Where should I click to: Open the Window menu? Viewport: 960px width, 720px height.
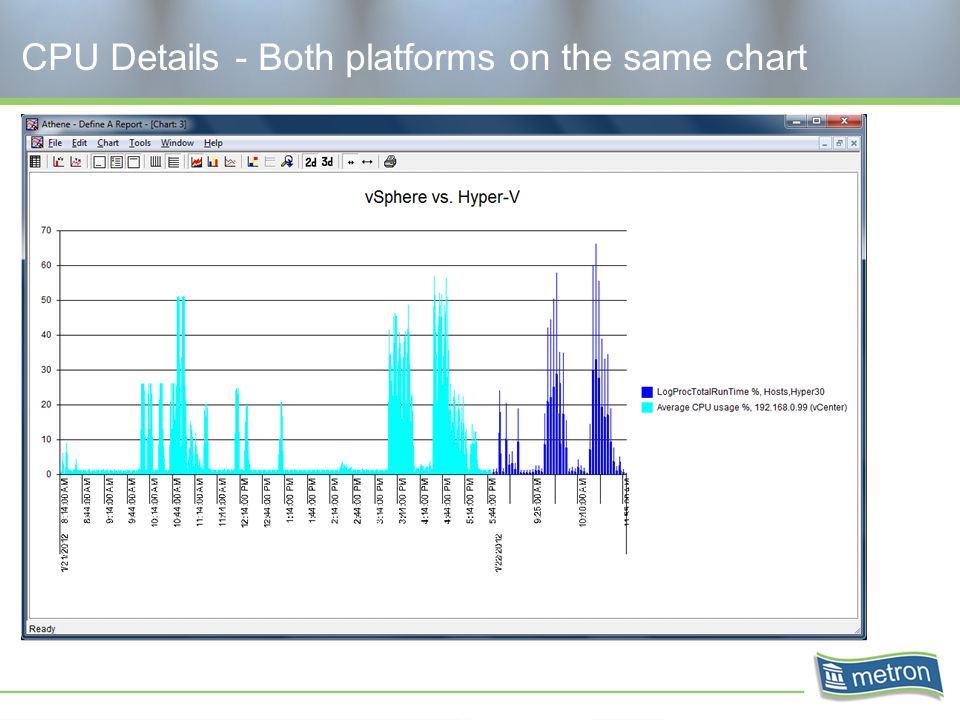pos(177,143)
